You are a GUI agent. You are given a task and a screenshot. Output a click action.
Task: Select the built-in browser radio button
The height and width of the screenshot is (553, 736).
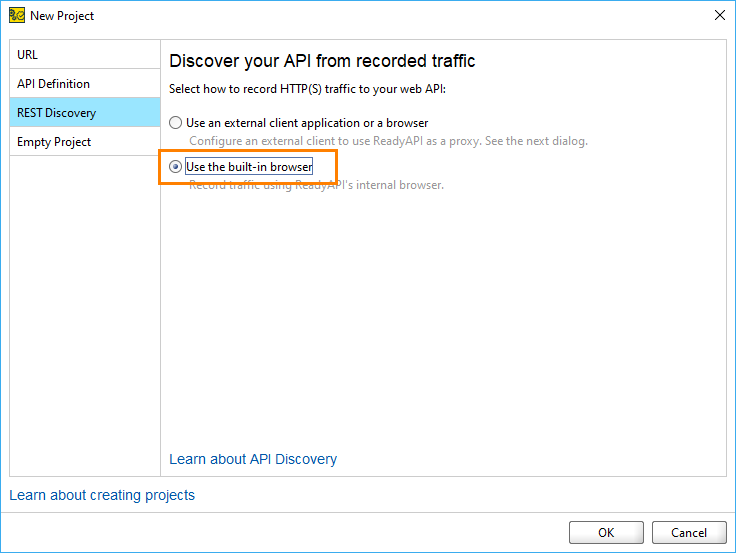176,167
